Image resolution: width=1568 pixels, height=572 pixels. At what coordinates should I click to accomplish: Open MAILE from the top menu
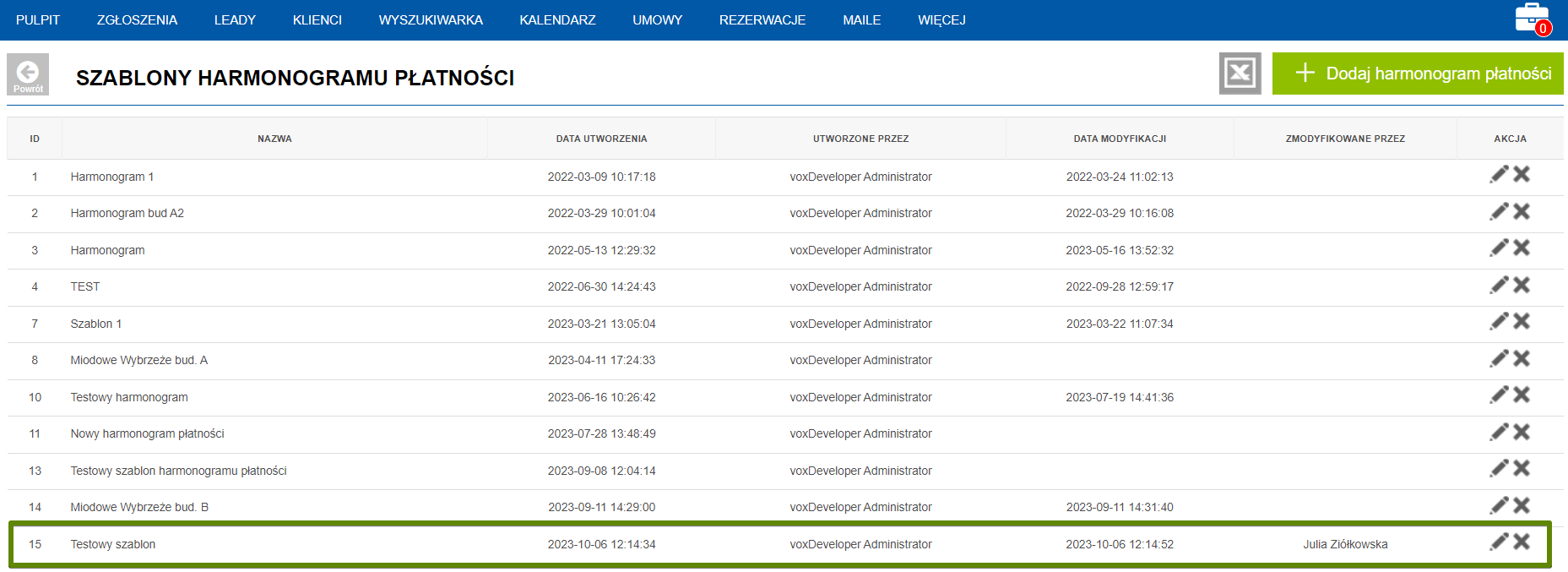coord(861,19)
